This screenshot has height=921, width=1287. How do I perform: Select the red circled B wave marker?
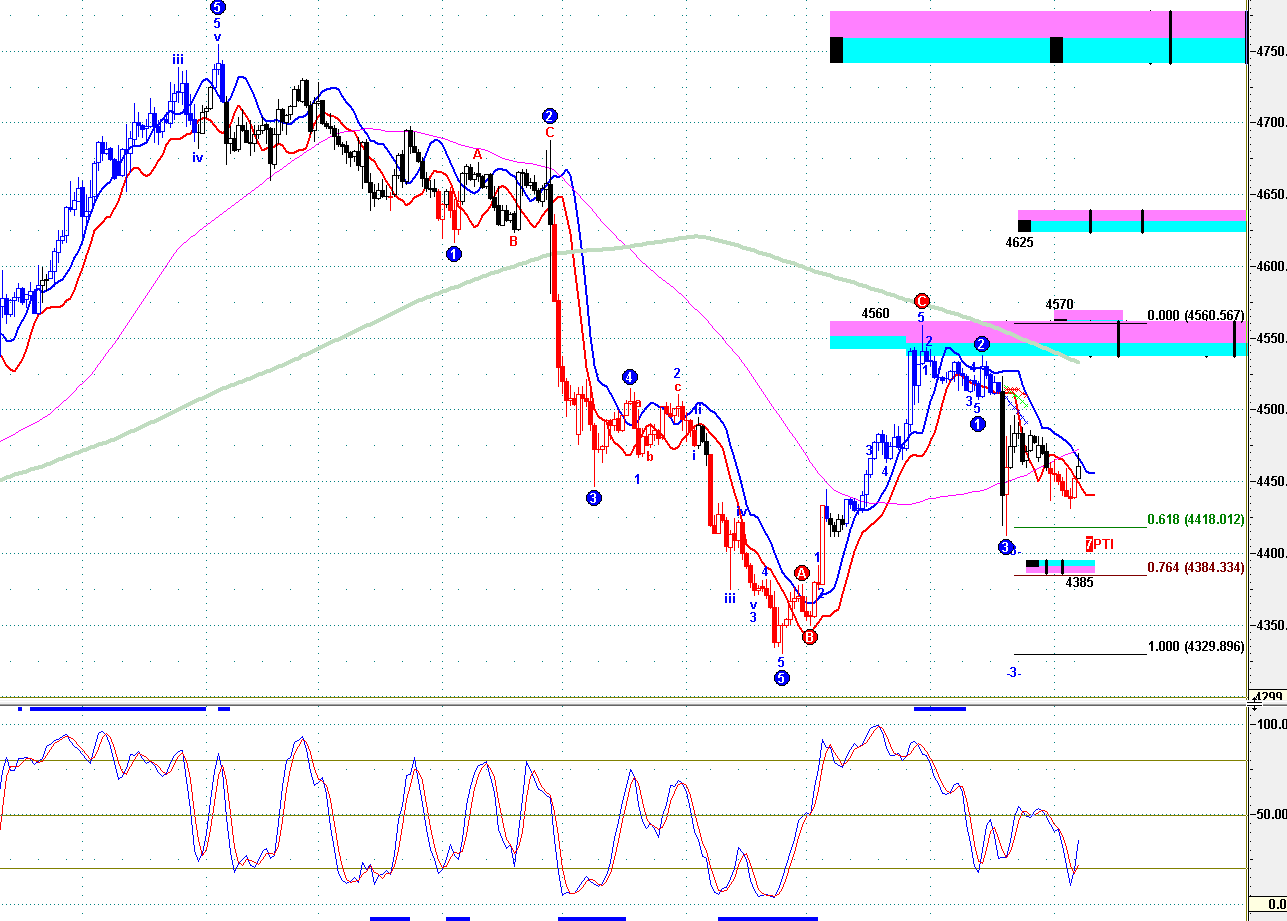tap(810, 637)
